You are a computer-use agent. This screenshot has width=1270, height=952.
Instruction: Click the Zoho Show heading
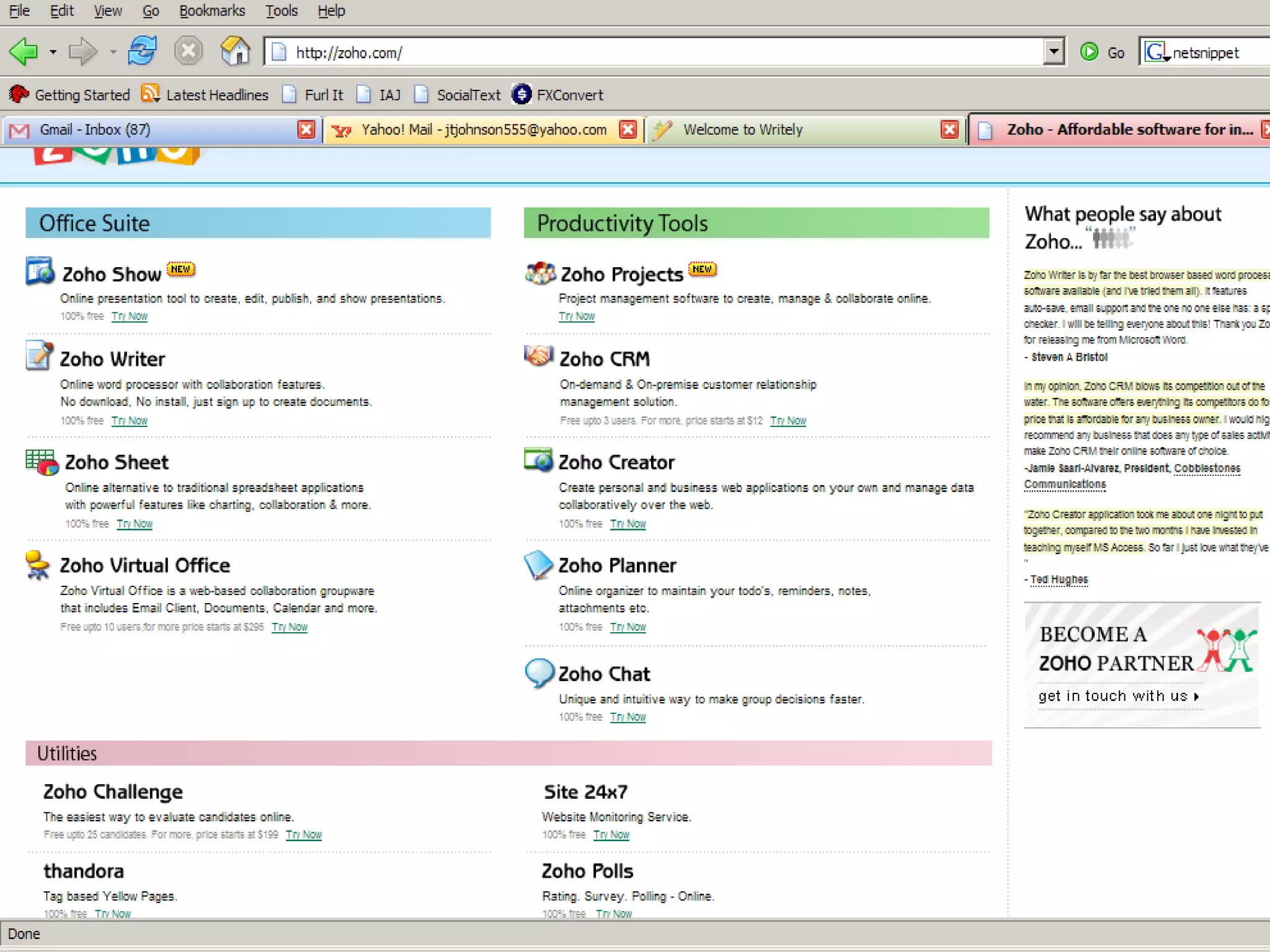[112, 274]
